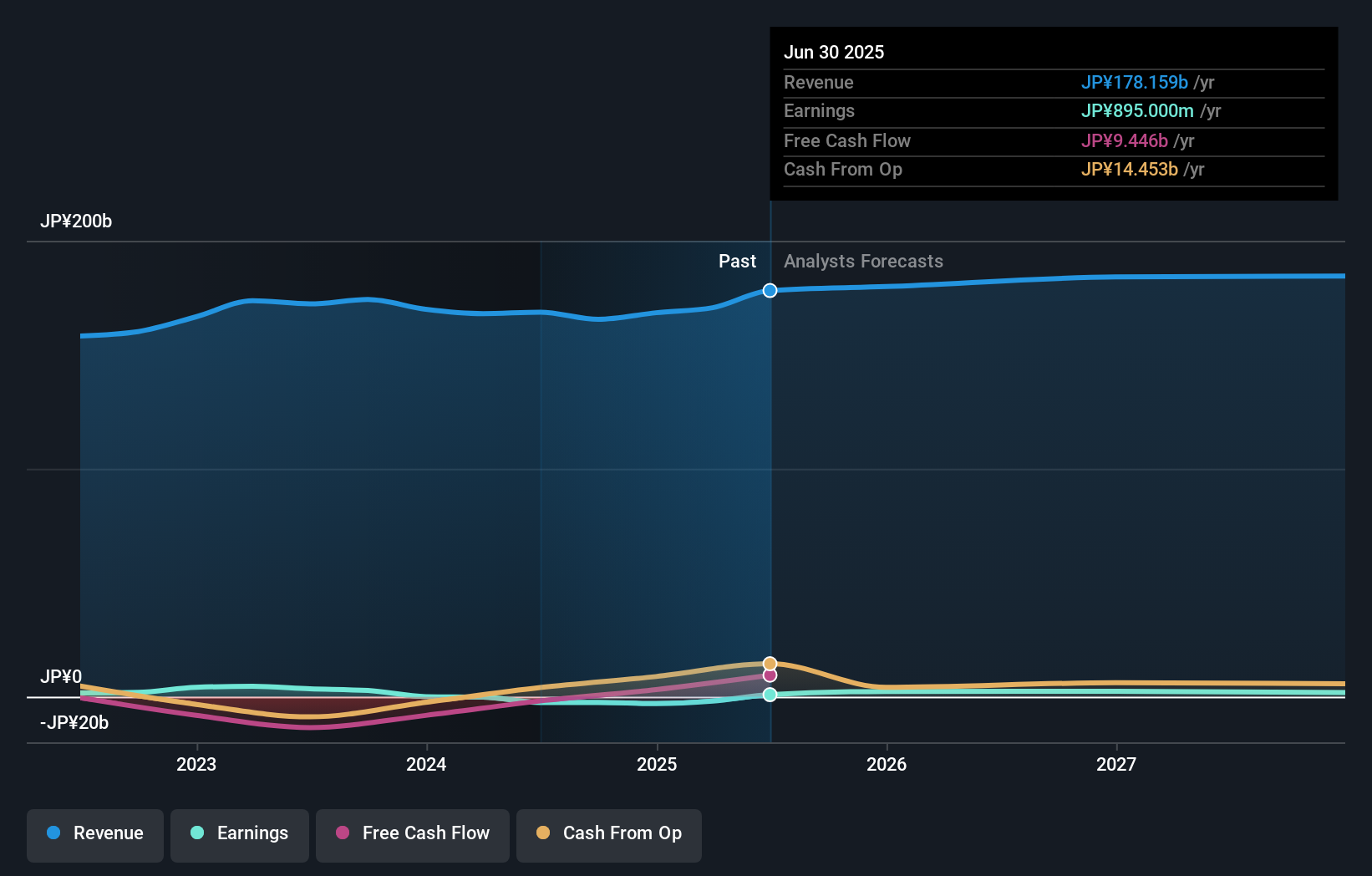Click the Jun 30 2025 tooltip header
This screenshot has height=876, width=1372.
[x=834, y=52]
